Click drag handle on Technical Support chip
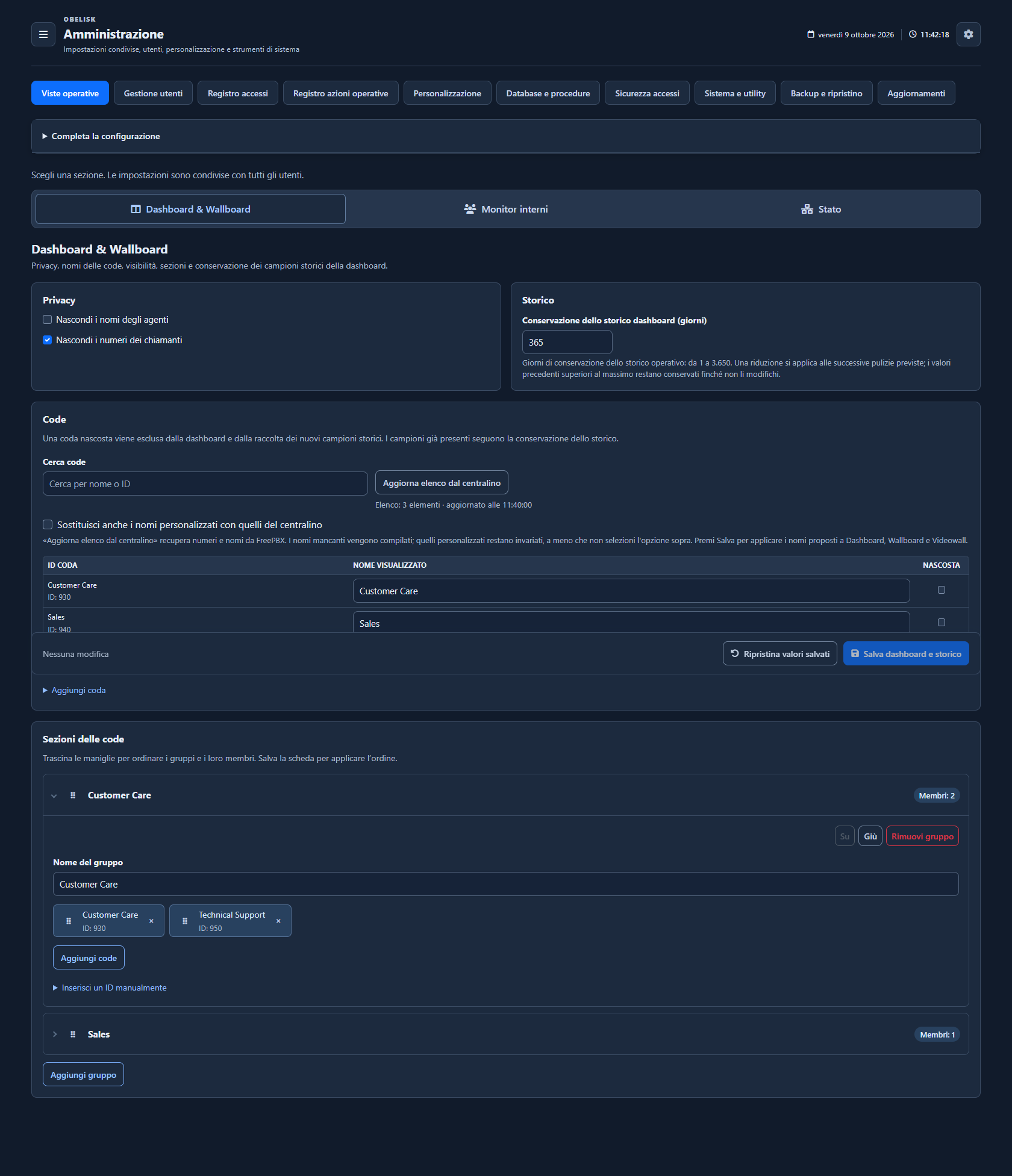1012x1176 pixels. [185, 921]
